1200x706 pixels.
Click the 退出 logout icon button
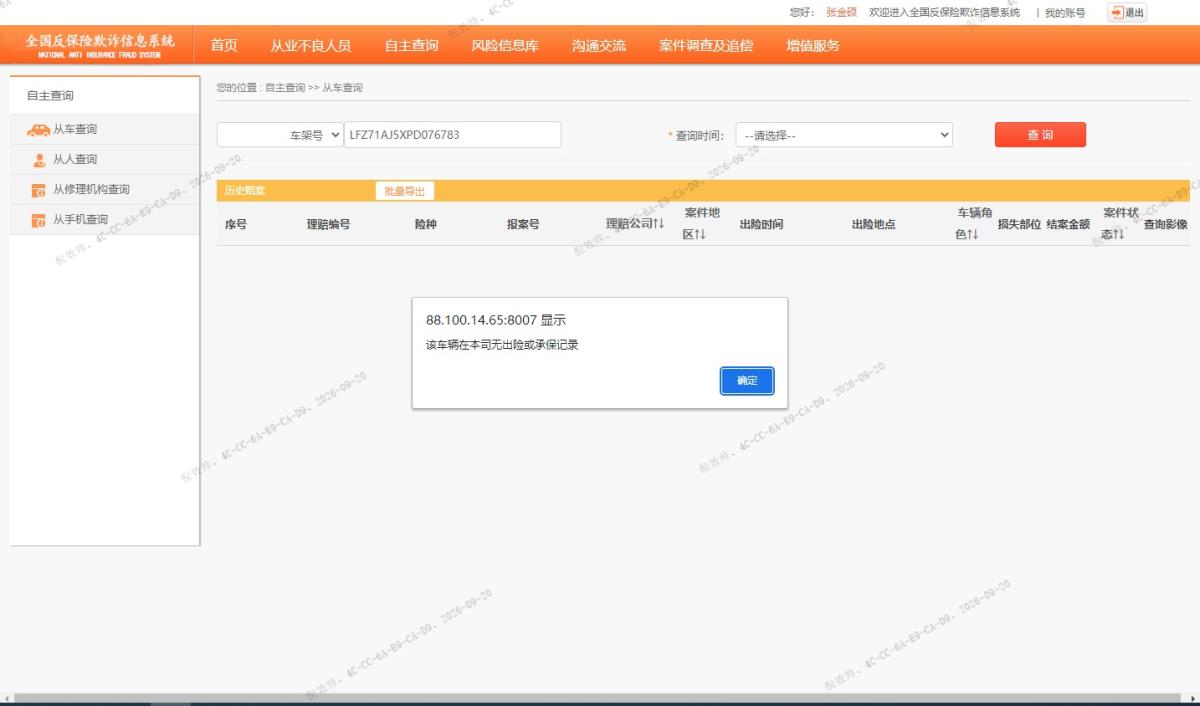(x=1127, y=13)
